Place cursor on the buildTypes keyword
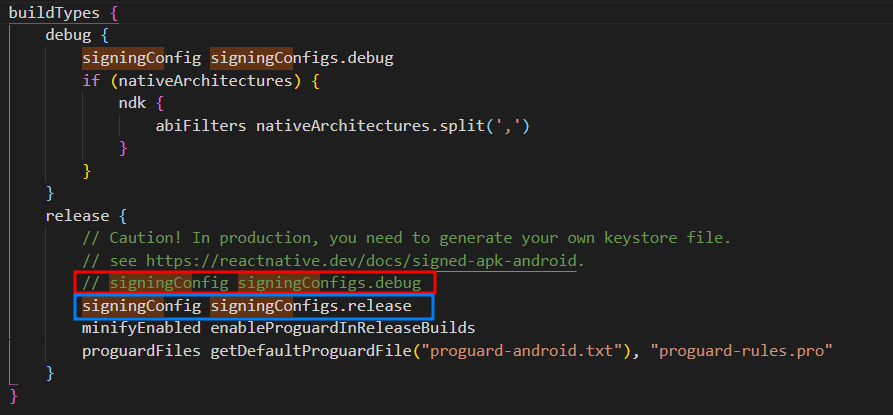The image size is (893, 415). pos(52,13)
